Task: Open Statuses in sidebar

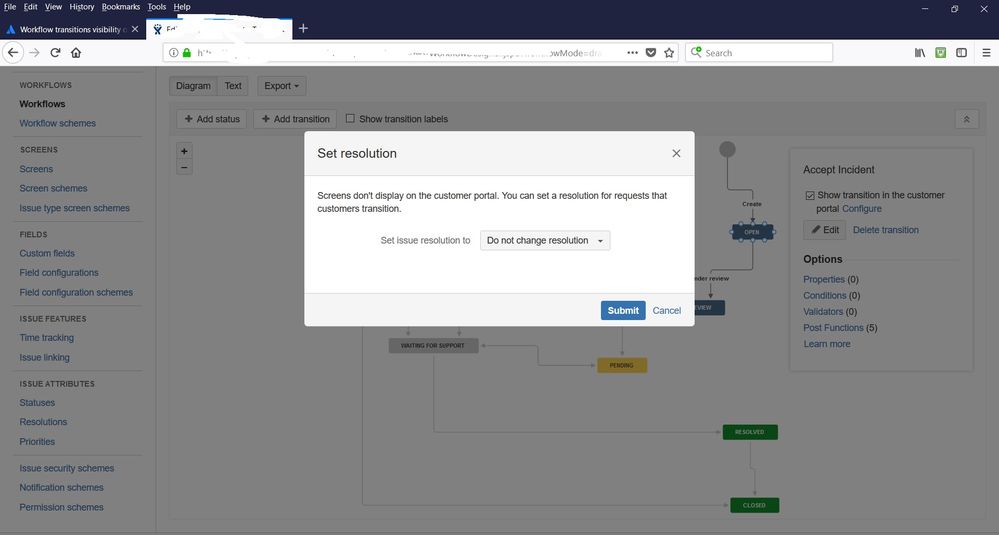Action: click(37, 403)
